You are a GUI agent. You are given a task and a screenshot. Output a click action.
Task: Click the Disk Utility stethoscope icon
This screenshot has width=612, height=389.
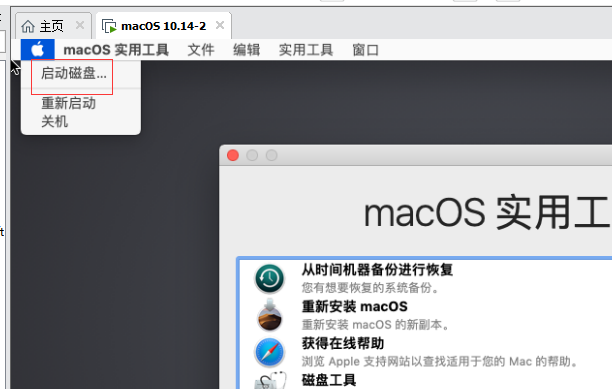coord(270,380)
